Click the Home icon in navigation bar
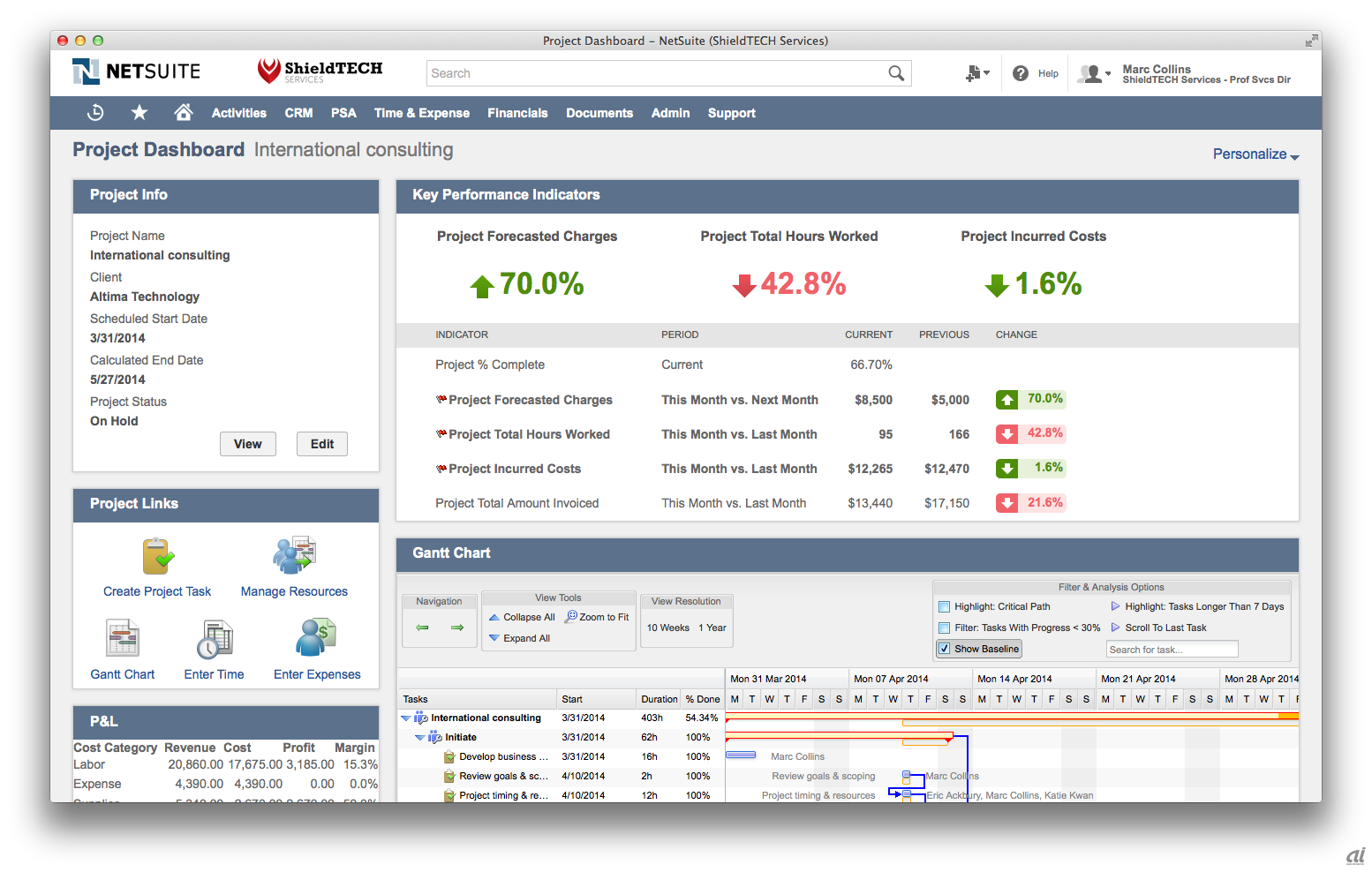 tap(184, 112)
